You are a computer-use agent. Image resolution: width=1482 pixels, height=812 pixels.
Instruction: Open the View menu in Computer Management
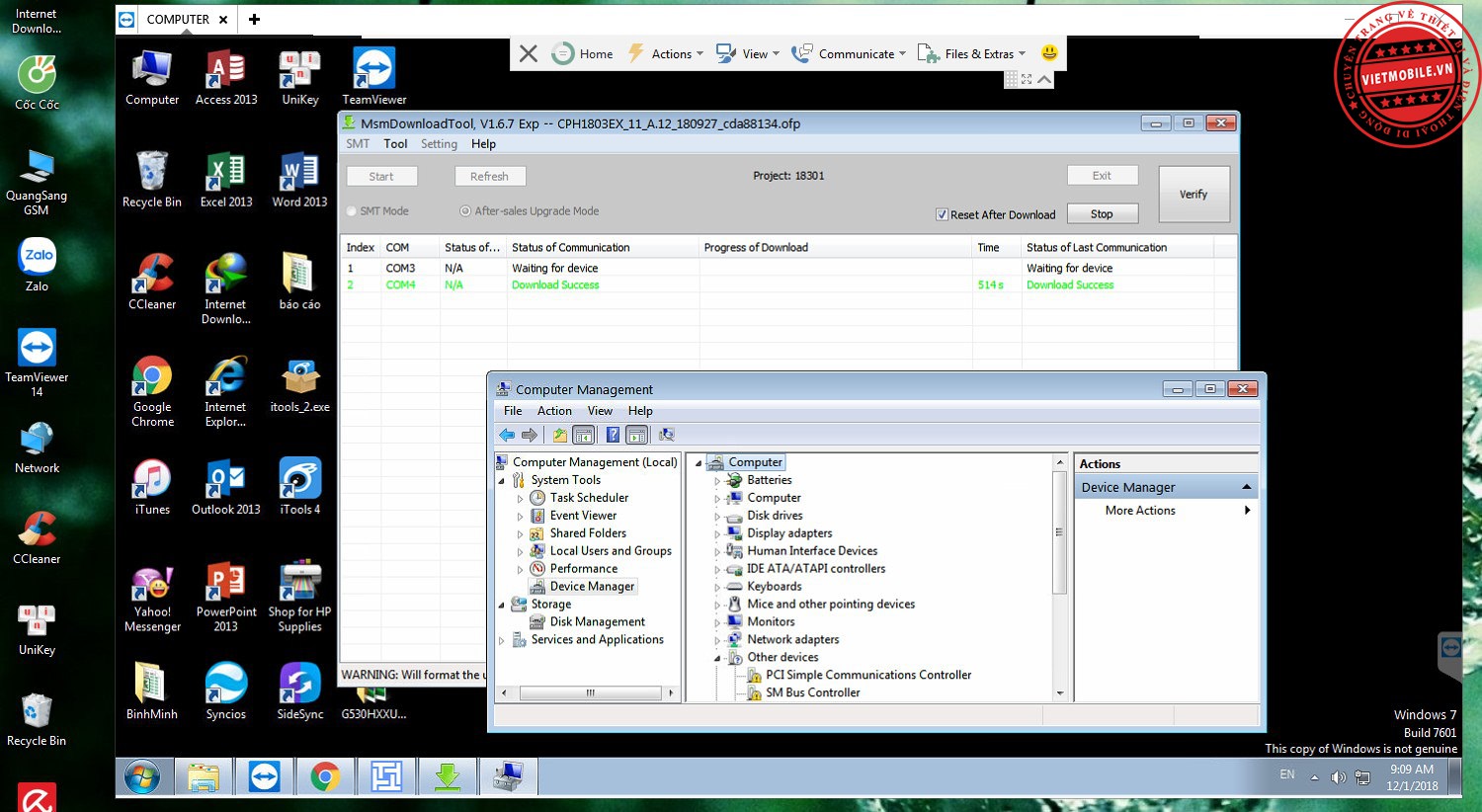pos(600,411)
